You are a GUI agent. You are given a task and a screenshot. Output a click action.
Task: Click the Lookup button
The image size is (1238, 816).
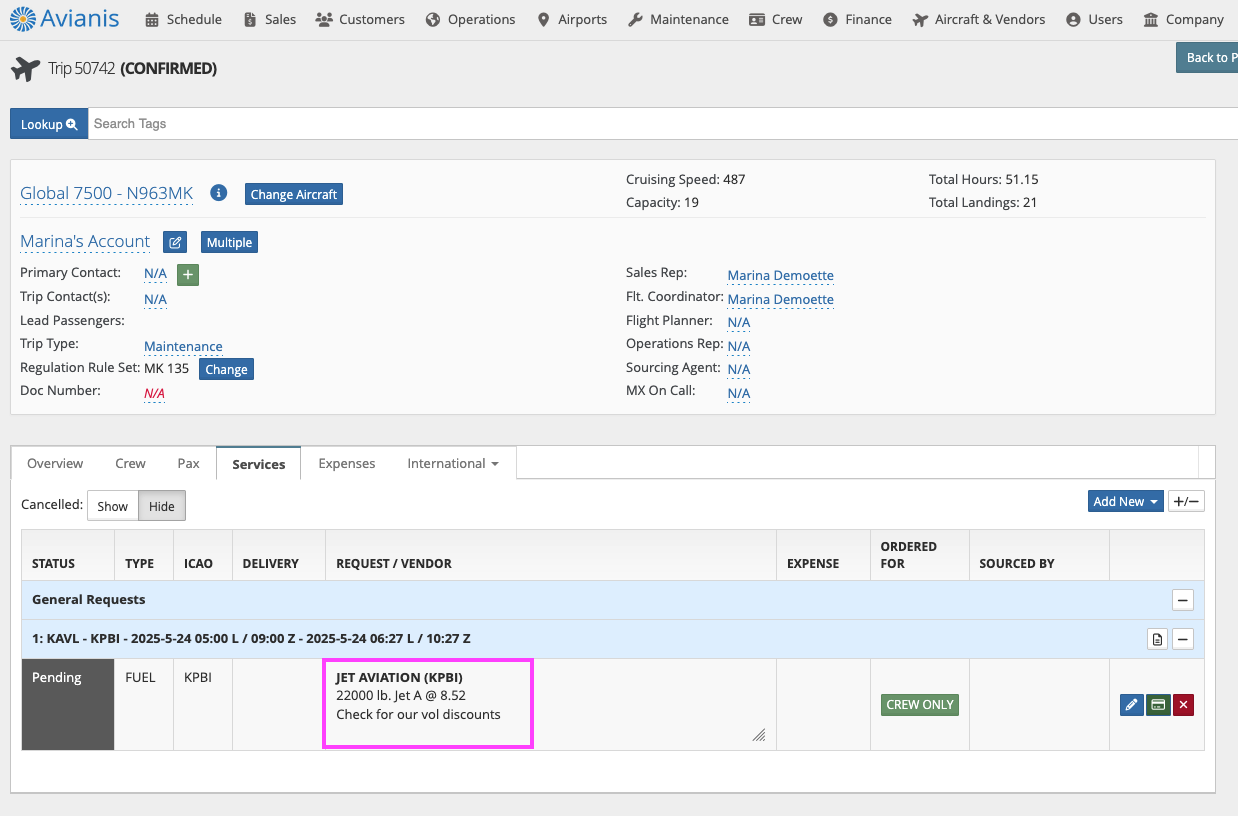pos(49,124)
